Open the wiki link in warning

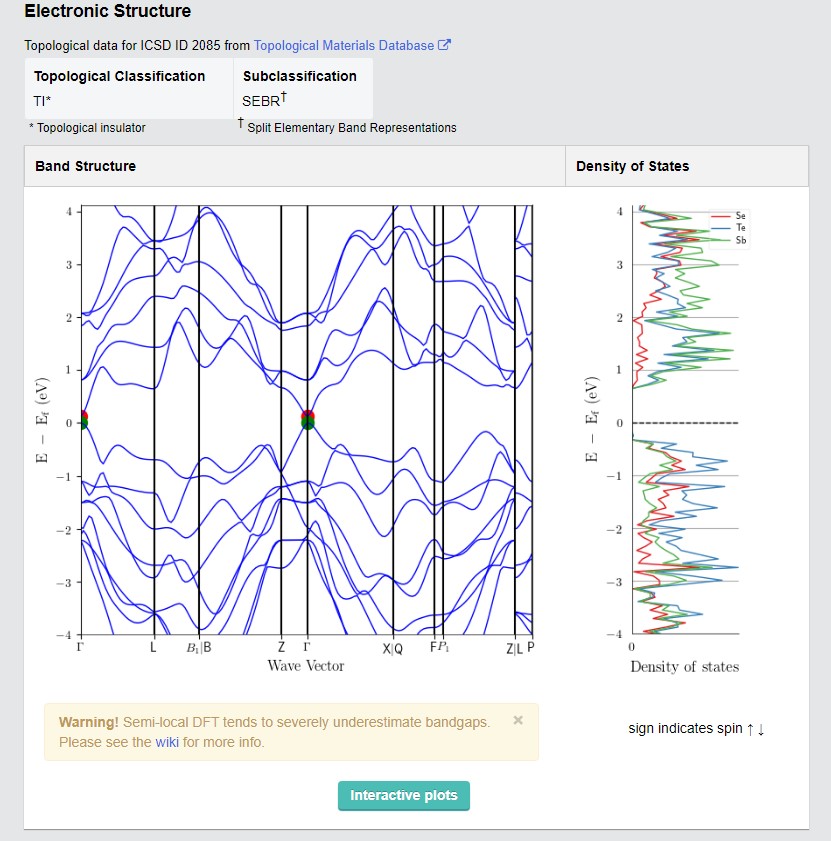click(167, 742)
